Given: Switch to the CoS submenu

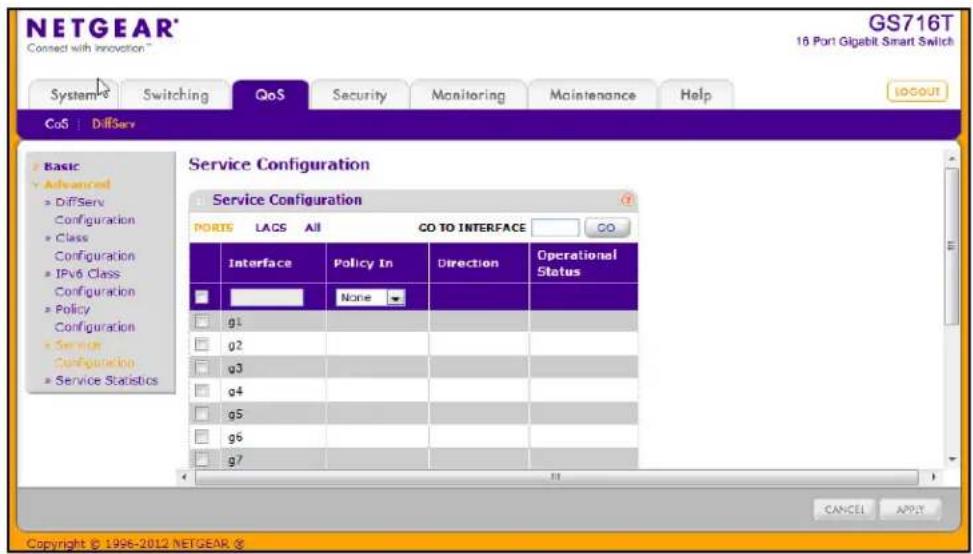Looking at the screenshot, I should (56, 124).
